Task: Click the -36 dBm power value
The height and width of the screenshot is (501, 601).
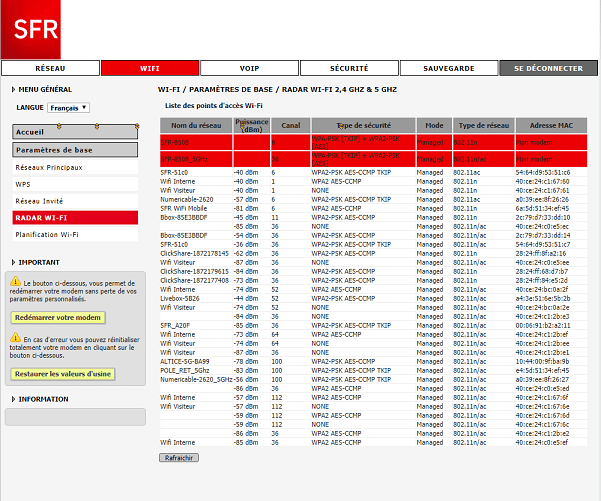Action: tap(246, 244)
